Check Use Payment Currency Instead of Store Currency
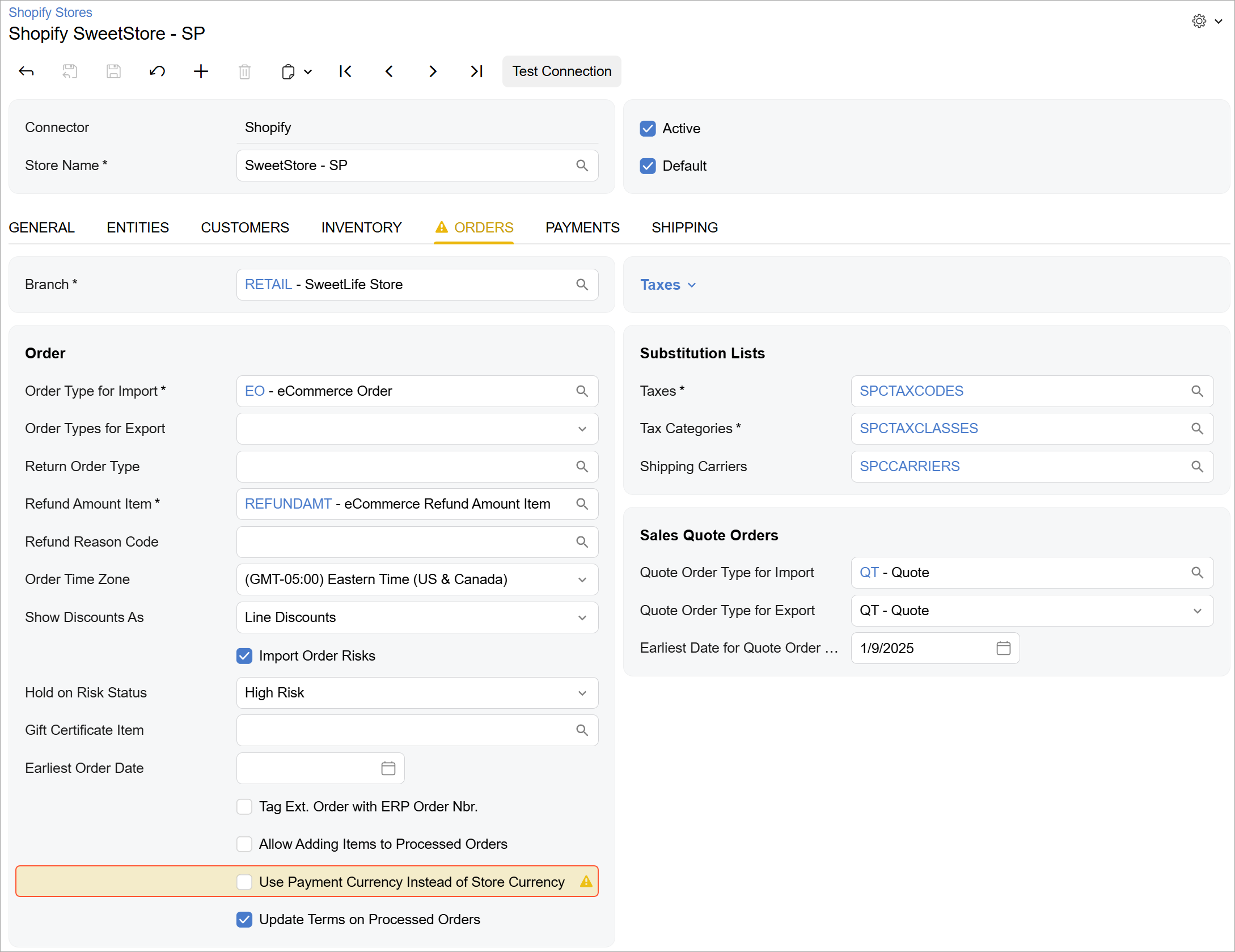This screenshot has height=952, width=1235. 244,882
